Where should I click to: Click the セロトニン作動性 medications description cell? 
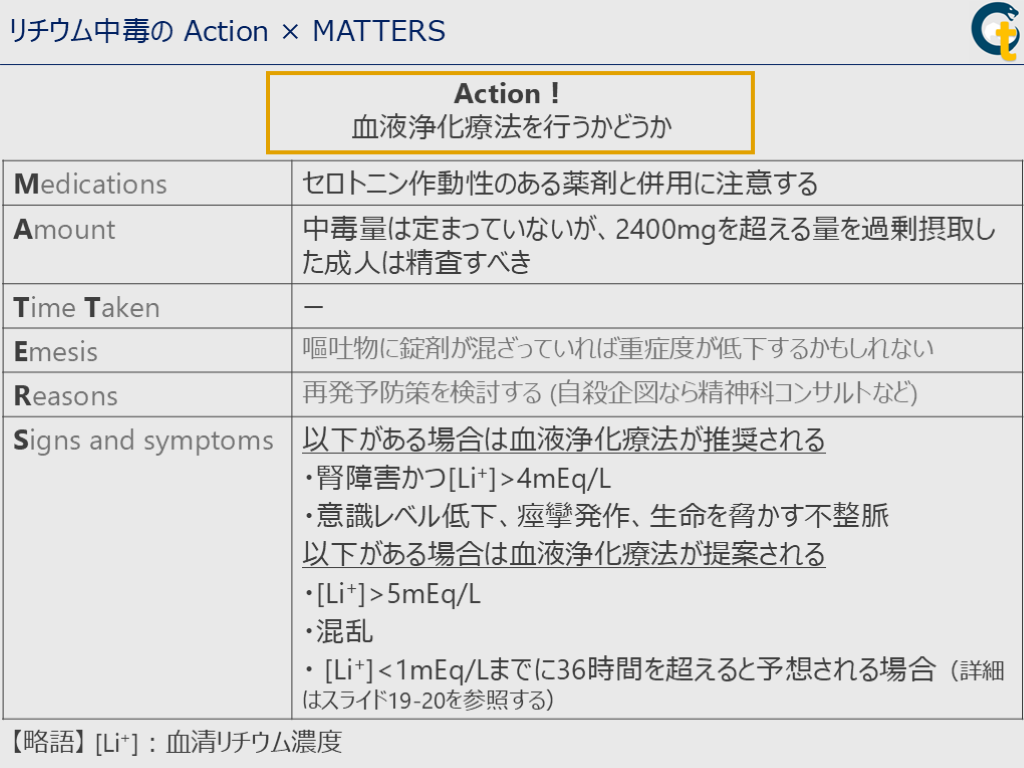pos(560,184)
